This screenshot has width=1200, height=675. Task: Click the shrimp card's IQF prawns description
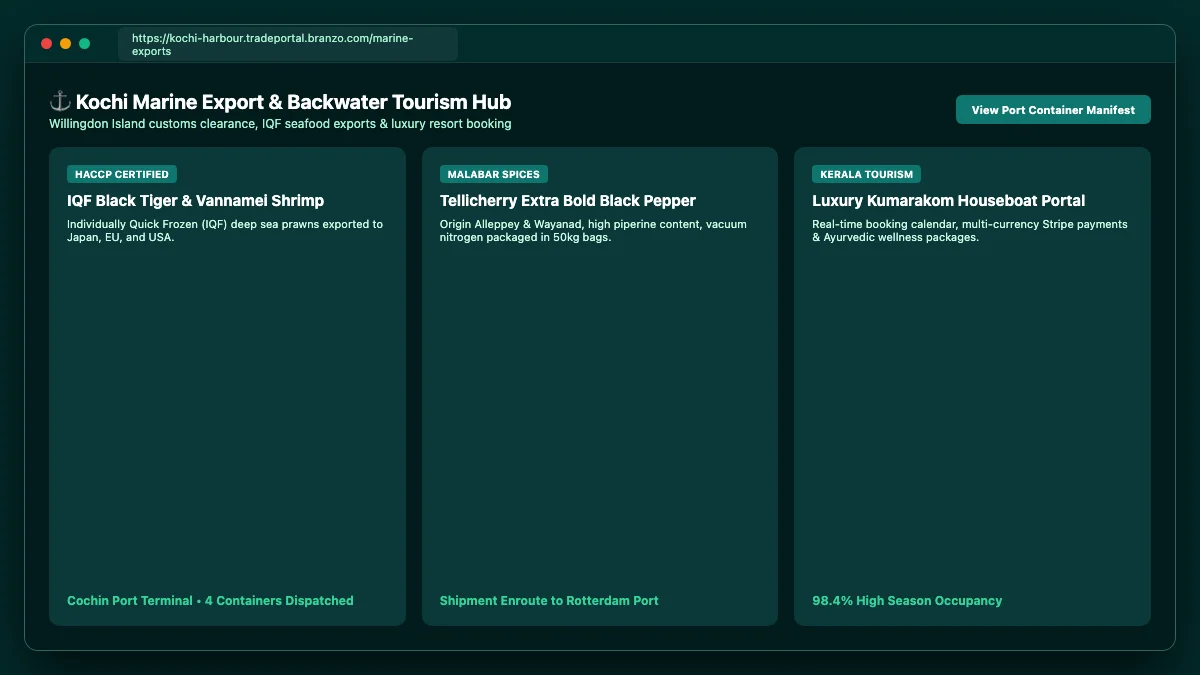[225, 231]
